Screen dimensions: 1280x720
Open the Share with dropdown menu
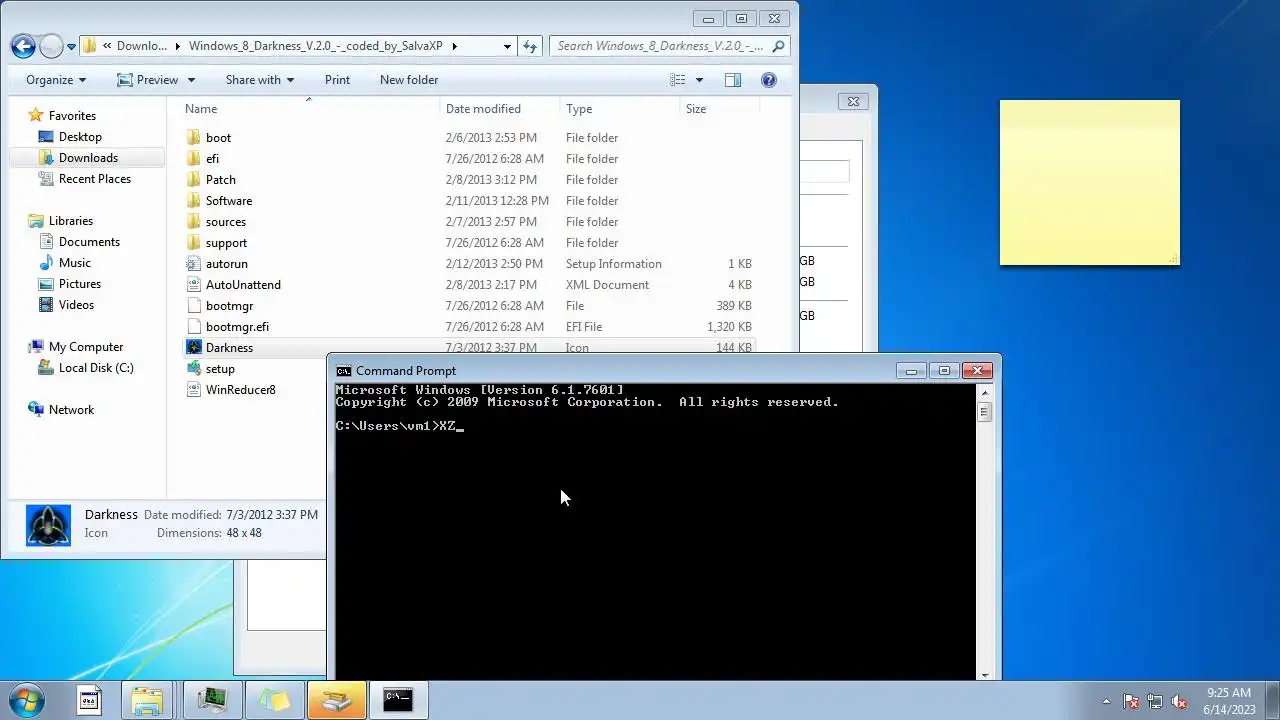[260, 80]
